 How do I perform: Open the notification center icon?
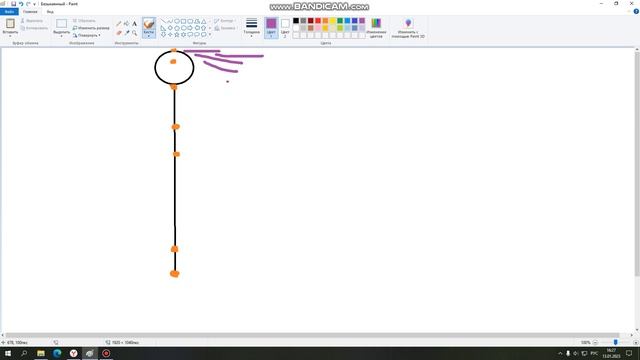[629, 353]
